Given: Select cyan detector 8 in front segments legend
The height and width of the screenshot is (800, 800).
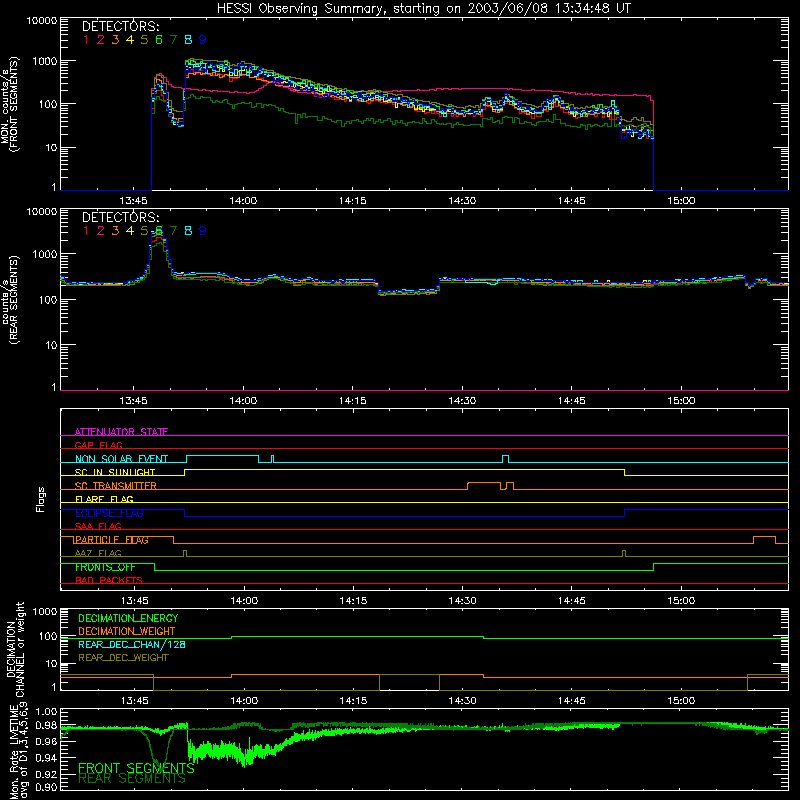Looking at the screenshot, I should pyautogui.click(x=188, y=40).
